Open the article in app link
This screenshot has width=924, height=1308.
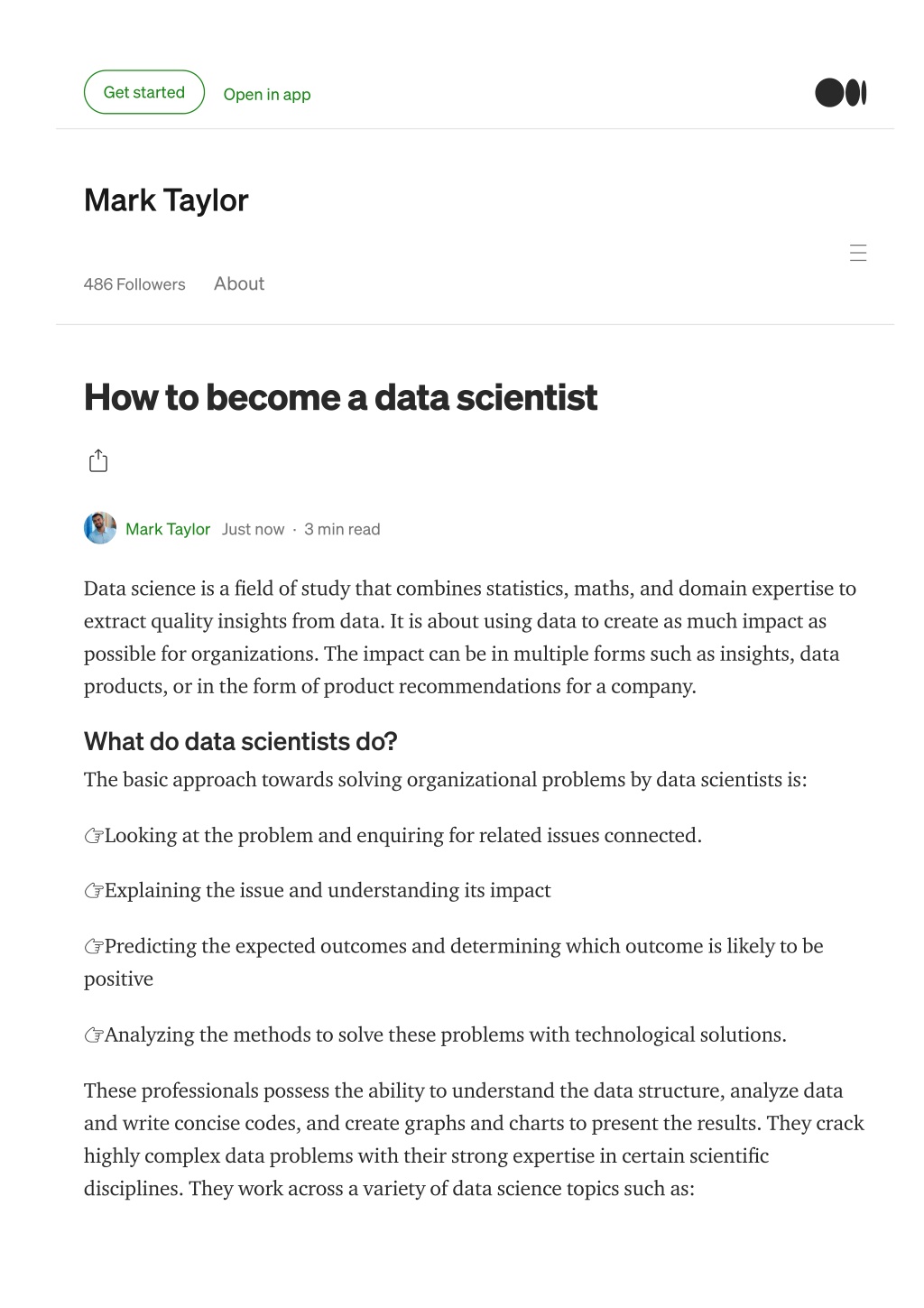(267, 95)
